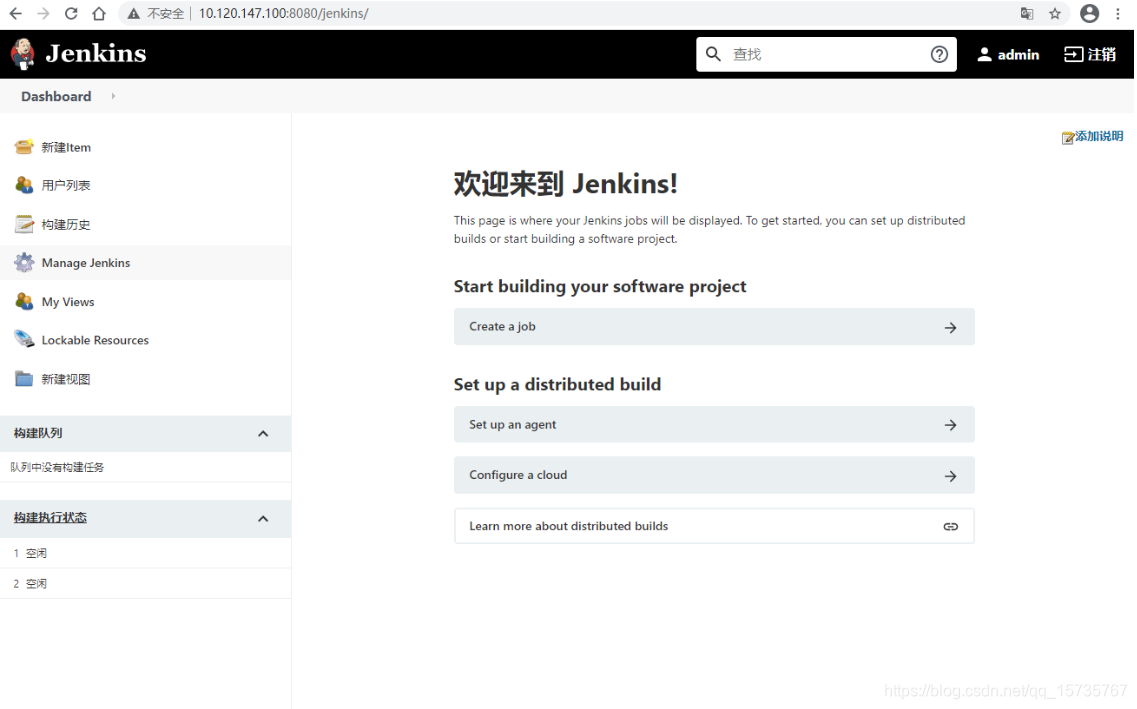Select executor 1 空闲 row

[145, 553]
